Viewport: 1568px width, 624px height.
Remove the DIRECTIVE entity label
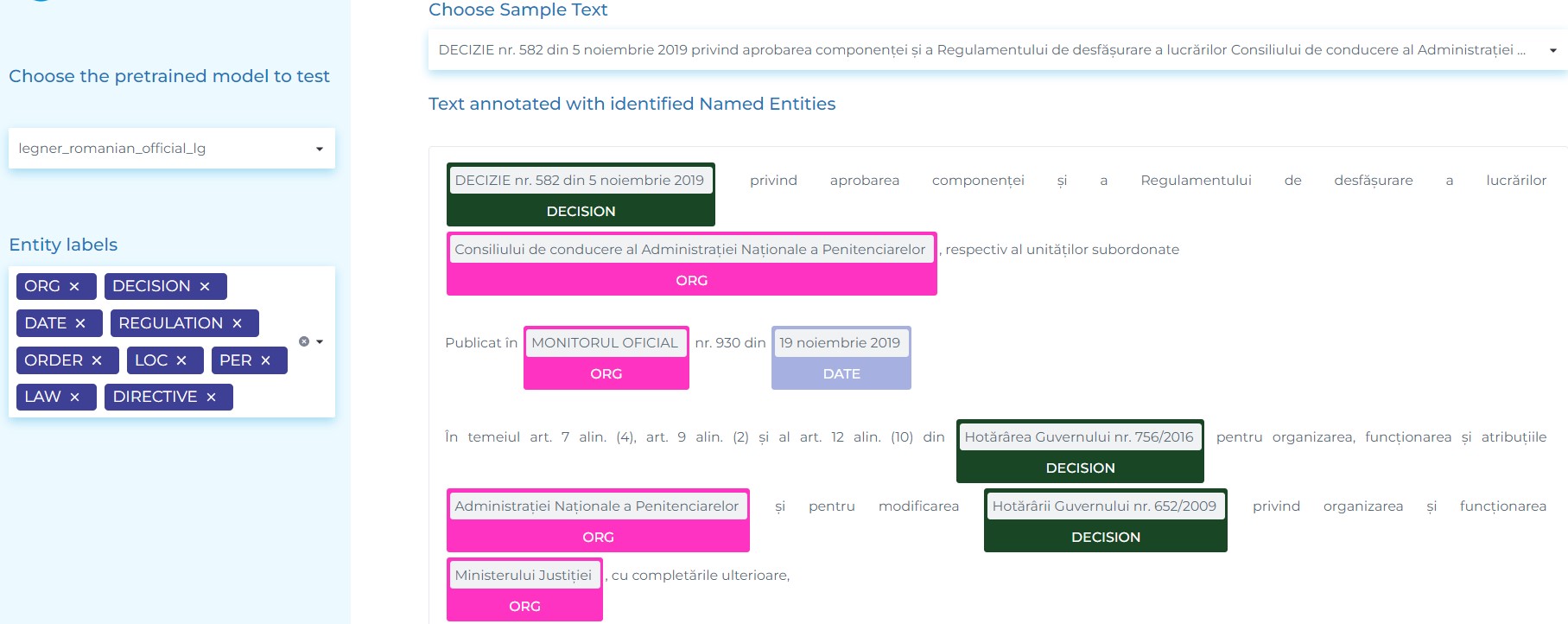click(211, 397)
